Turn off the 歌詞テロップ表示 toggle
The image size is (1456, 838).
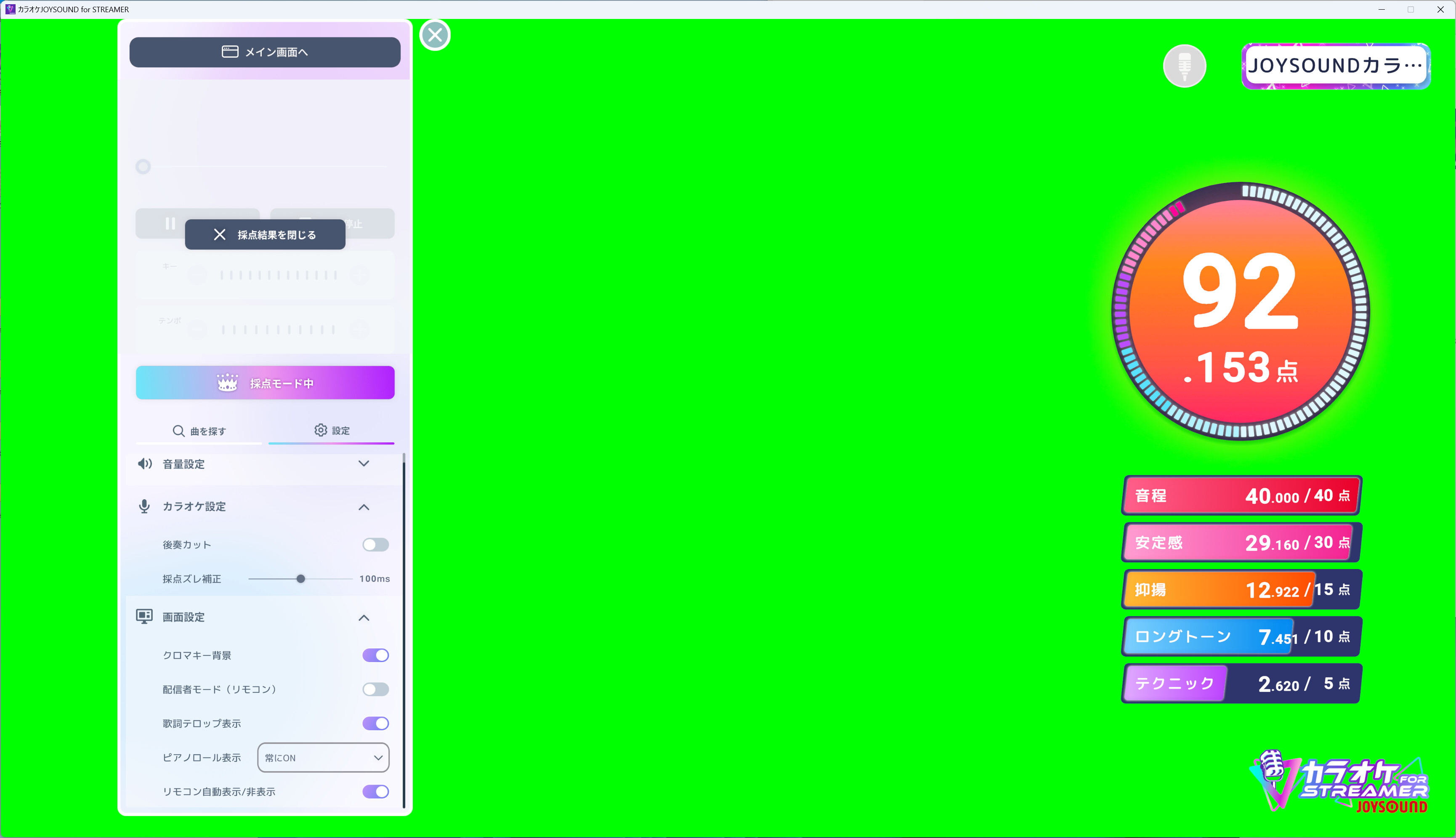pos(375,723)
